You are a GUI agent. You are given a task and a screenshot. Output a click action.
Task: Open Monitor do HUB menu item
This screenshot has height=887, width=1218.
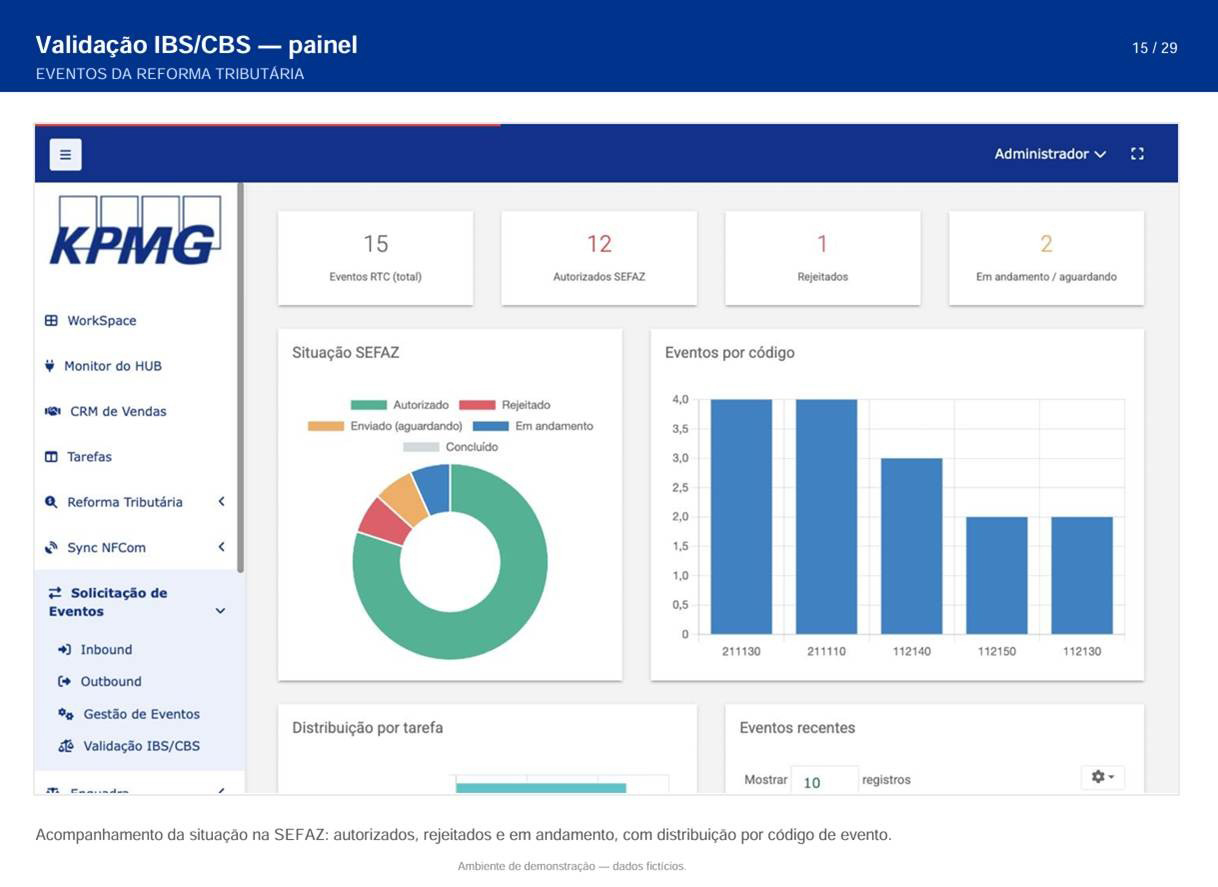pos(113,366)
